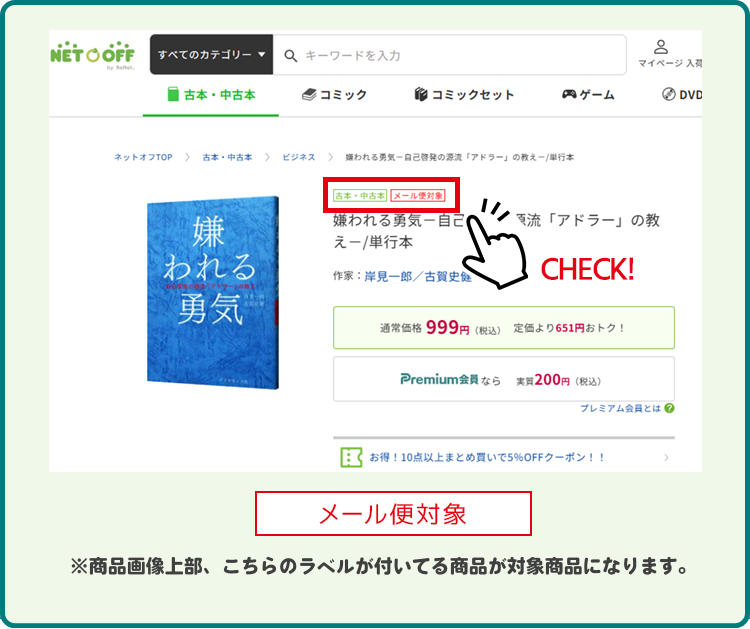Expand the 5%OFFクーポン banner chevron
The width and height of the screenshot is (750, 629).
point(666,457)
